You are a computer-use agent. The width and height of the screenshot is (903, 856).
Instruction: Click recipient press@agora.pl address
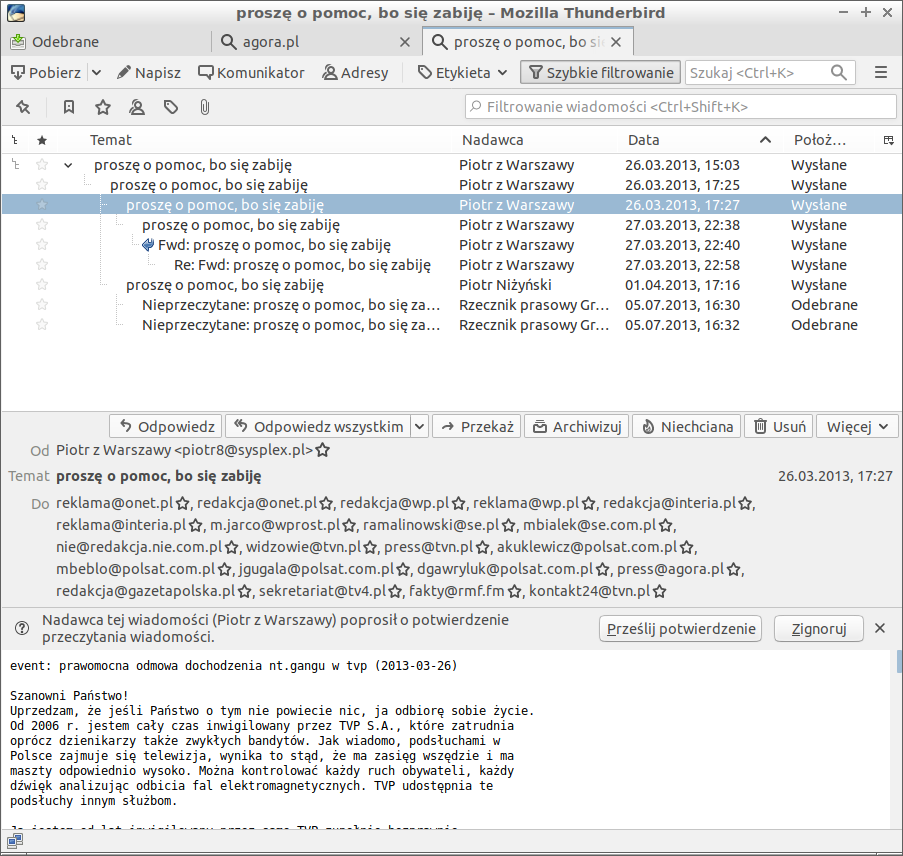670,569
